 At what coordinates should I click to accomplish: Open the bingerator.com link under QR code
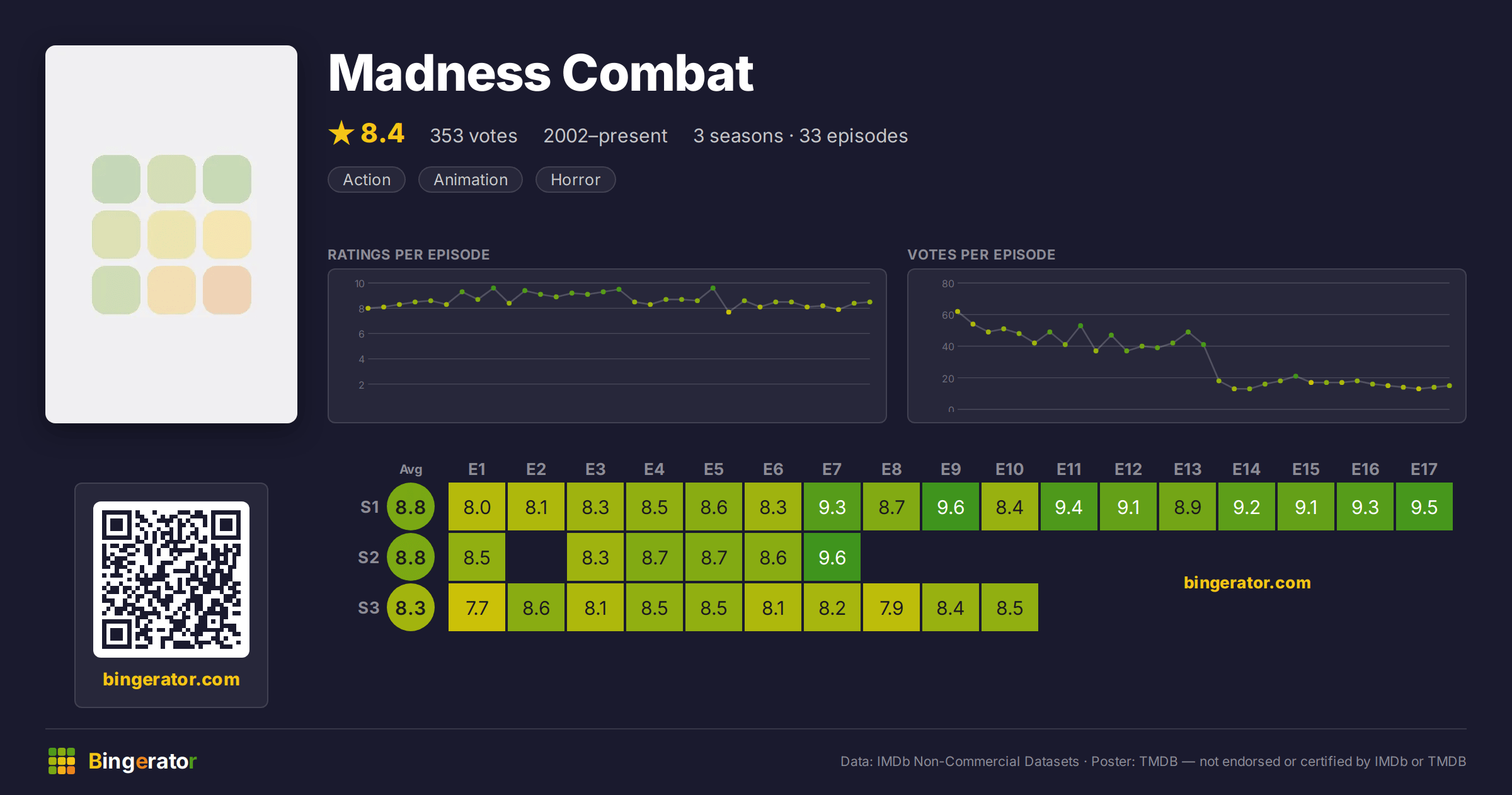coord(171,679)
